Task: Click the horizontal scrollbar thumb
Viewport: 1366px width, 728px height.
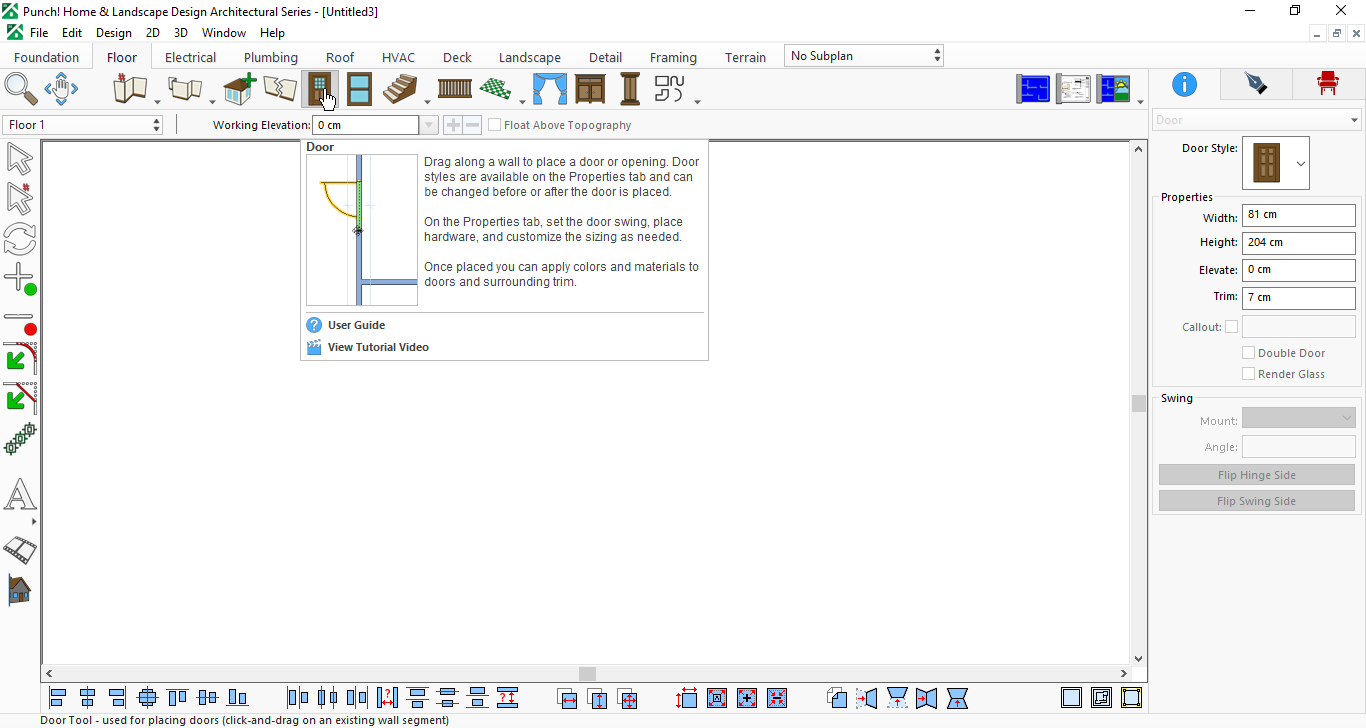Action: (x=587, y=674)
